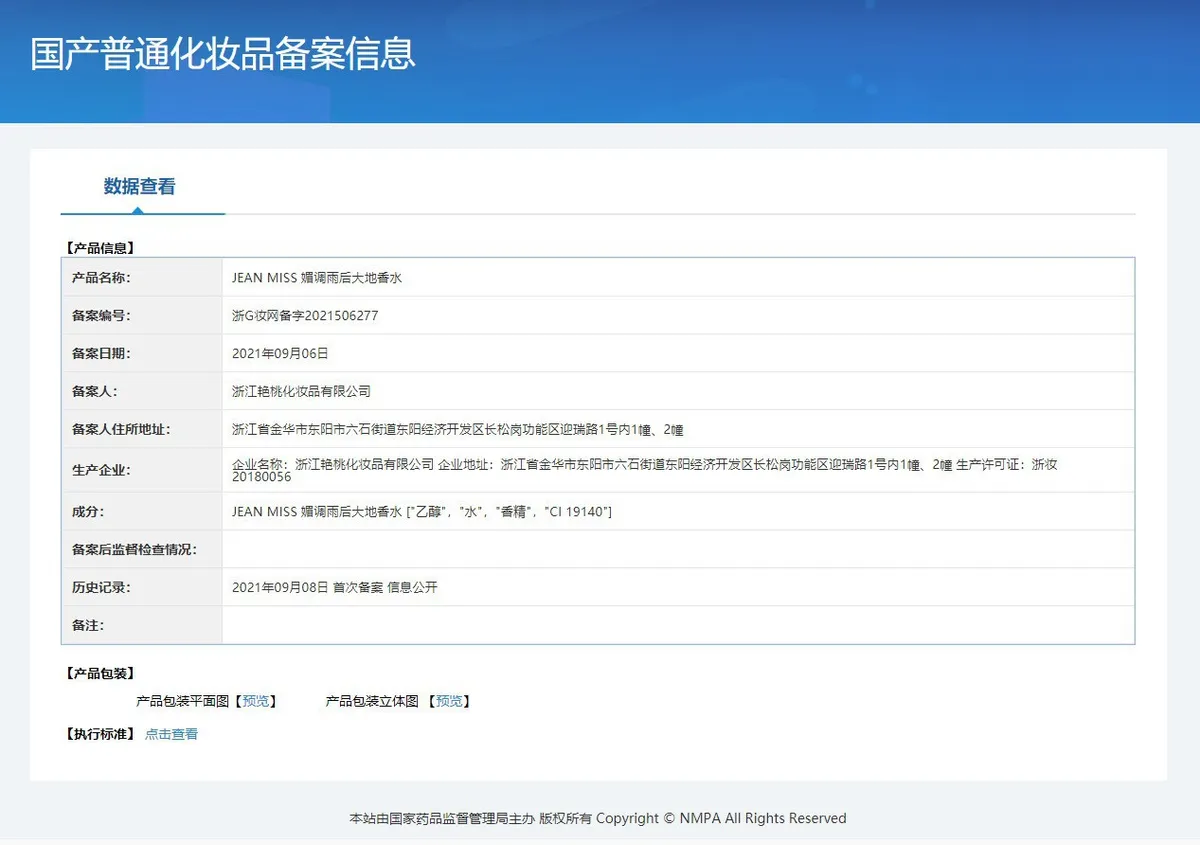The width and height of the screenshot is (1200, 845).
Task: Click the 产品包装立体图 label
Action: tap(372, 701)
